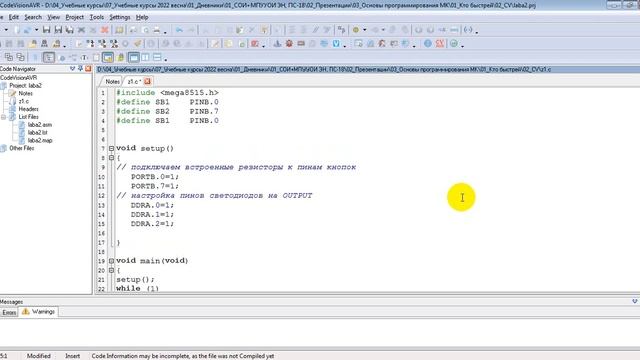Toggle the highlighted Messages window button
Viewport: 640px width, 360px height.
(107, 57)
